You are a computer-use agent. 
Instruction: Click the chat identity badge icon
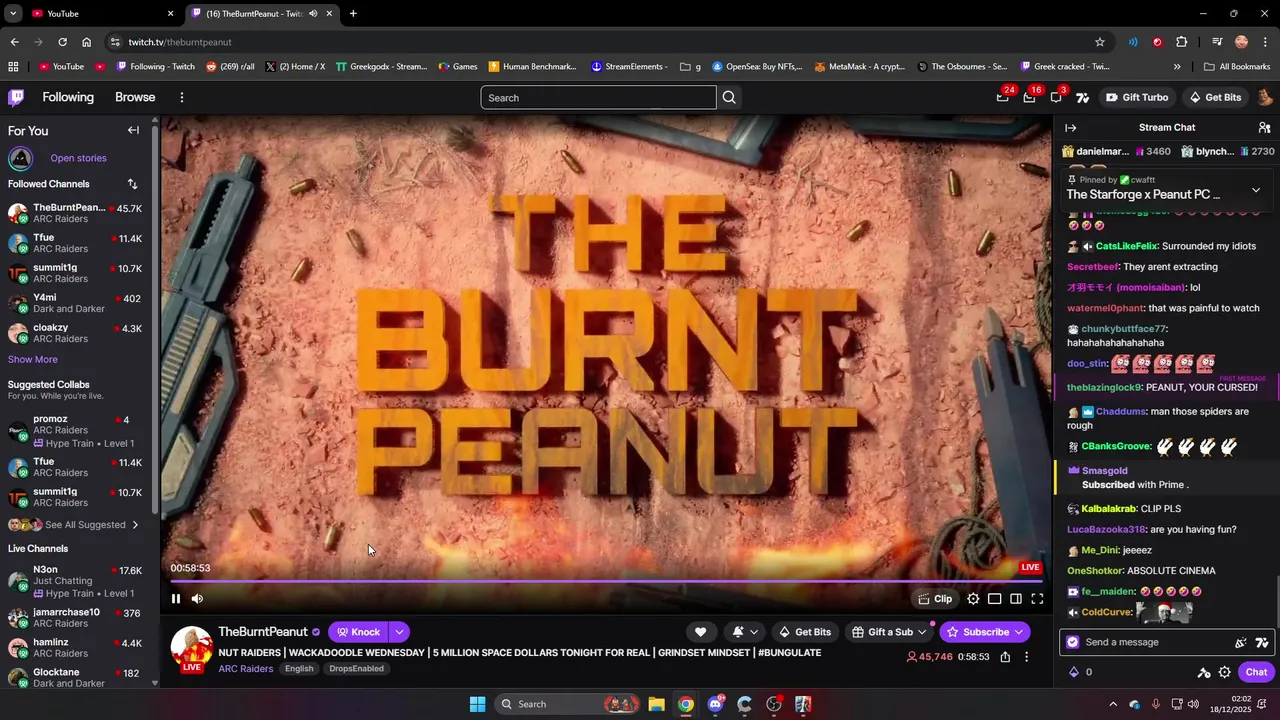[1073, 643]
